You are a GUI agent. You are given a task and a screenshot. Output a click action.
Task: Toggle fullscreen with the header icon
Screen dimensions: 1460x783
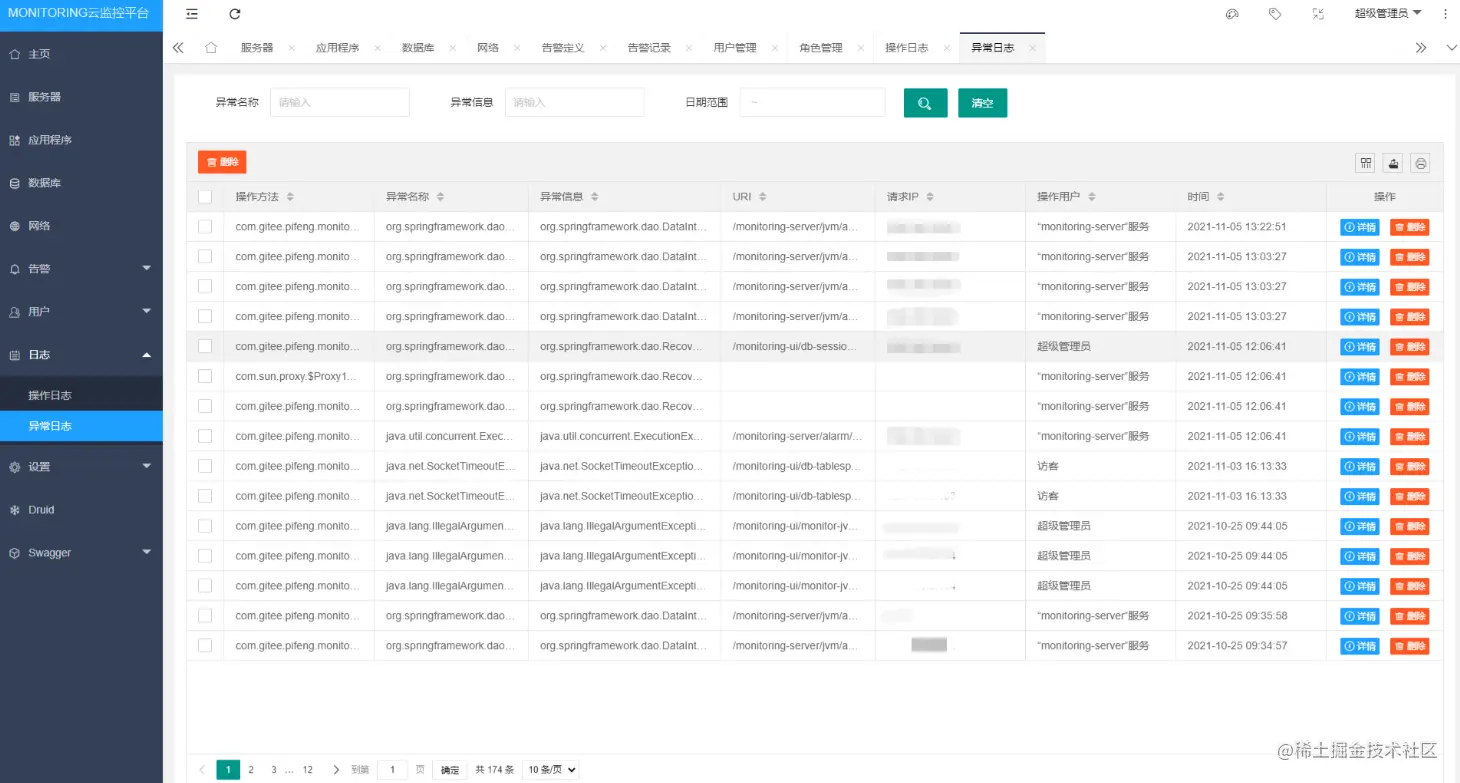tap(1318, 14)
